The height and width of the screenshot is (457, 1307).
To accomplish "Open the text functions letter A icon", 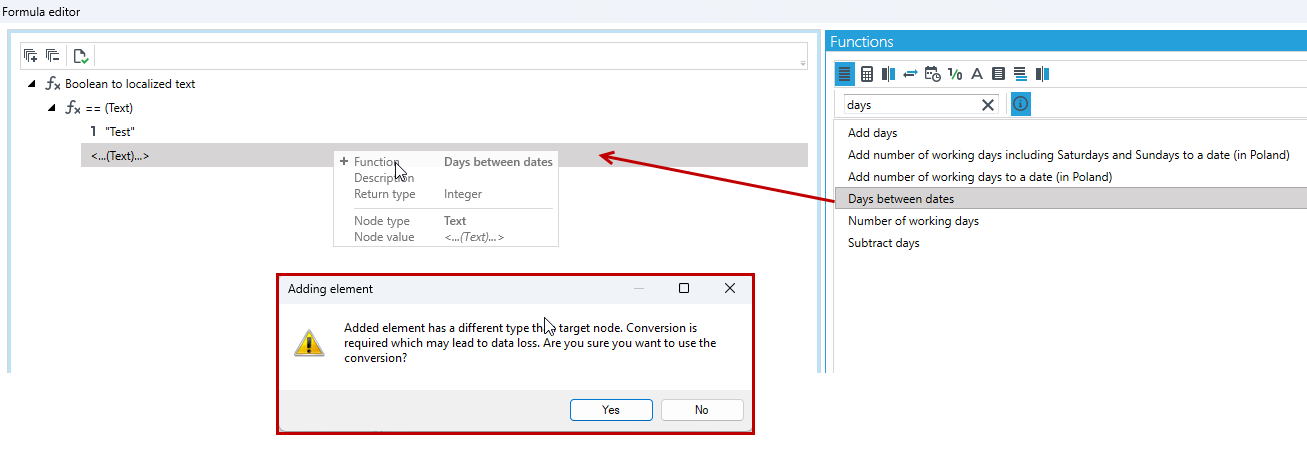I will click(x=977, y=74).
